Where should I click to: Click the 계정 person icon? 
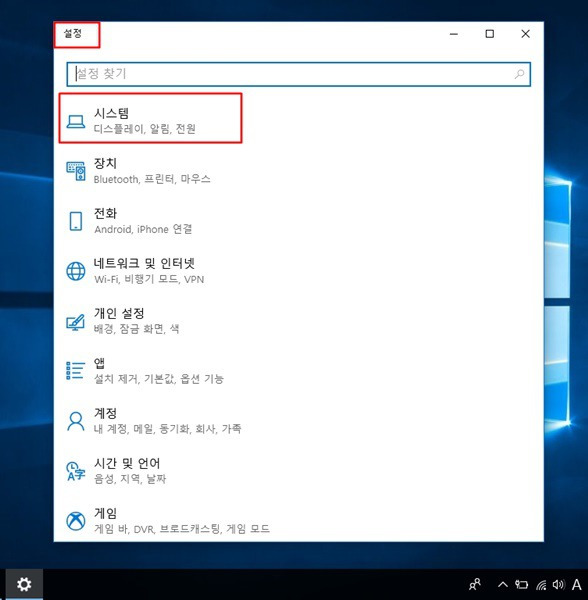click(x=76, y=421)
